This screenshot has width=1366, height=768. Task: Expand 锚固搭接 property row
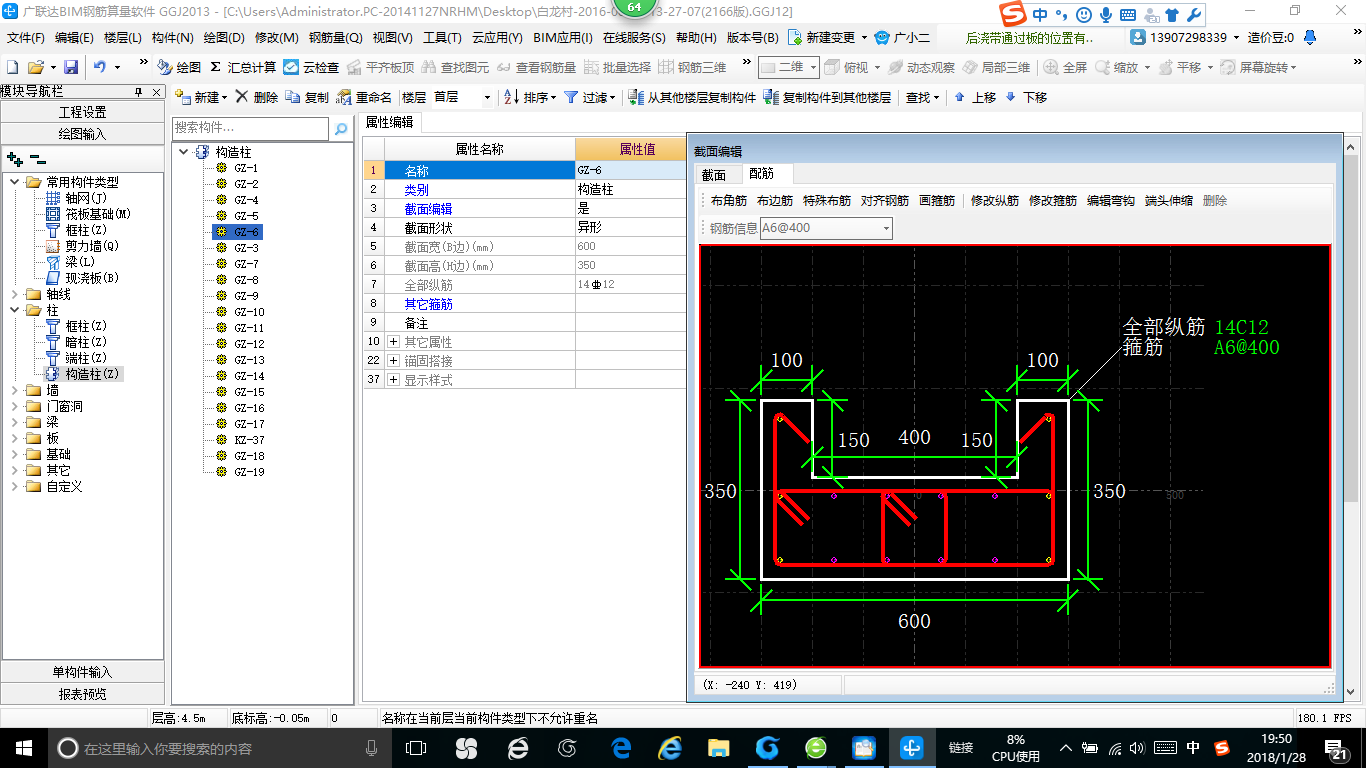click(x=393, y=360)
